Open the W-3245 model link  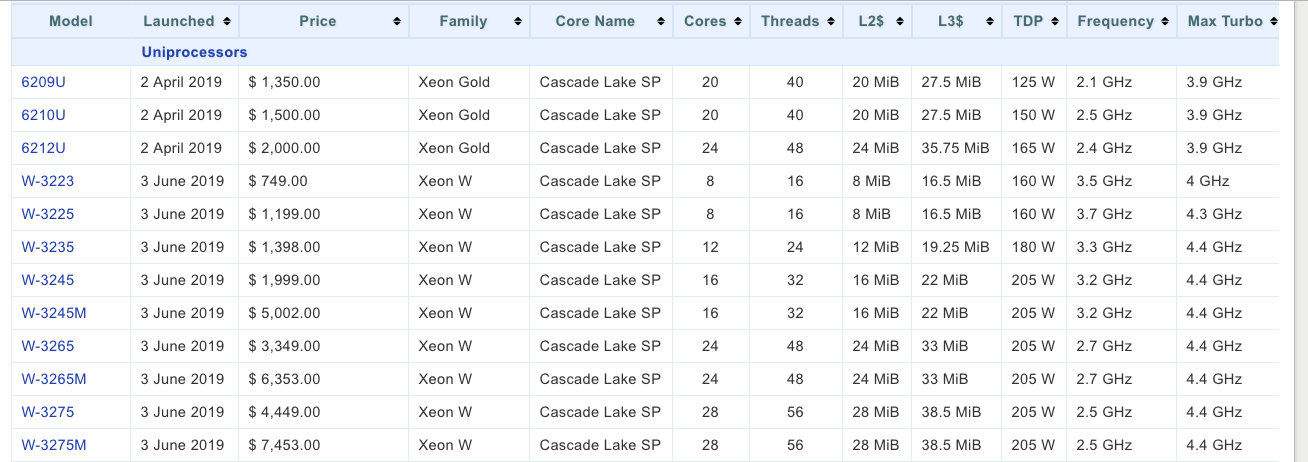click(x=48, y=280)
